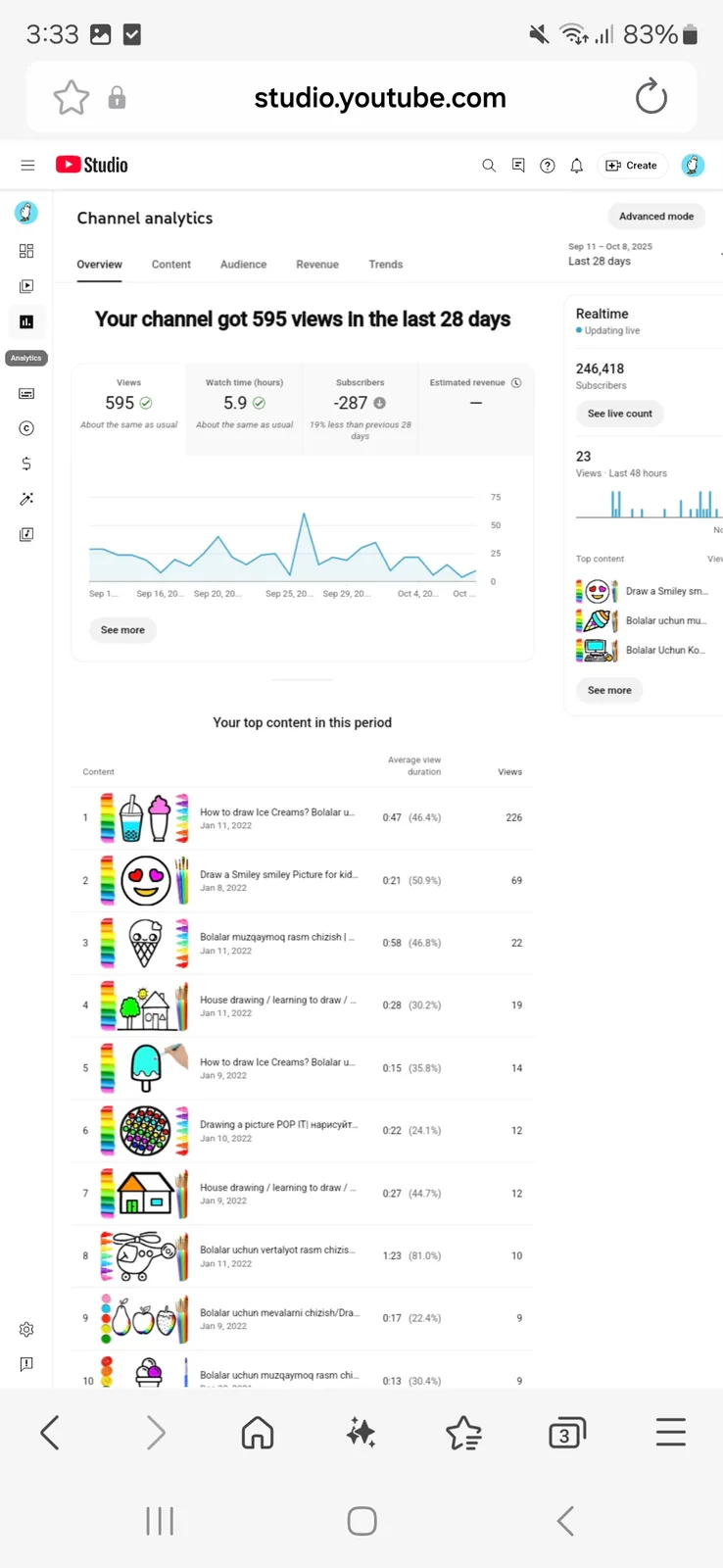This screenshot has width=723, height=1568.
Task: Open the account avatar in the header
Action: [693, 166]
